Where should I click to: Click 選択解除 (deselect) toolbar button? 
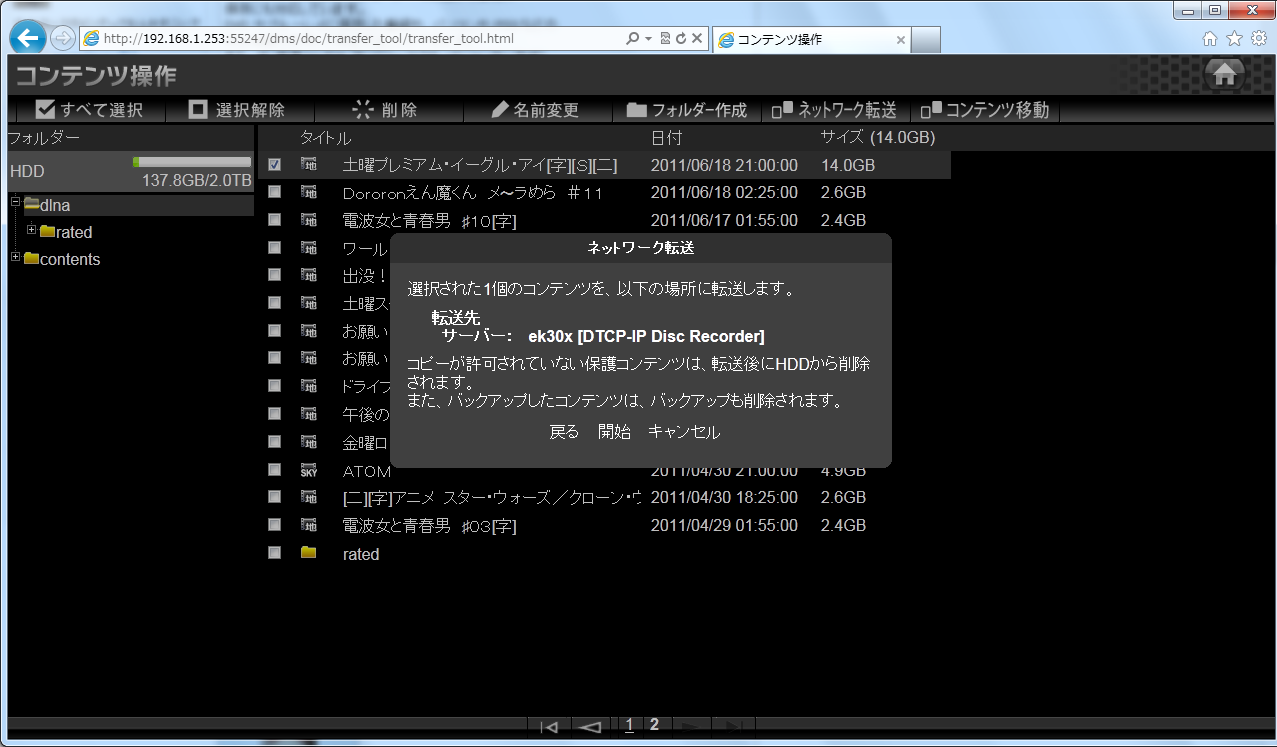(x=238, y=110)
